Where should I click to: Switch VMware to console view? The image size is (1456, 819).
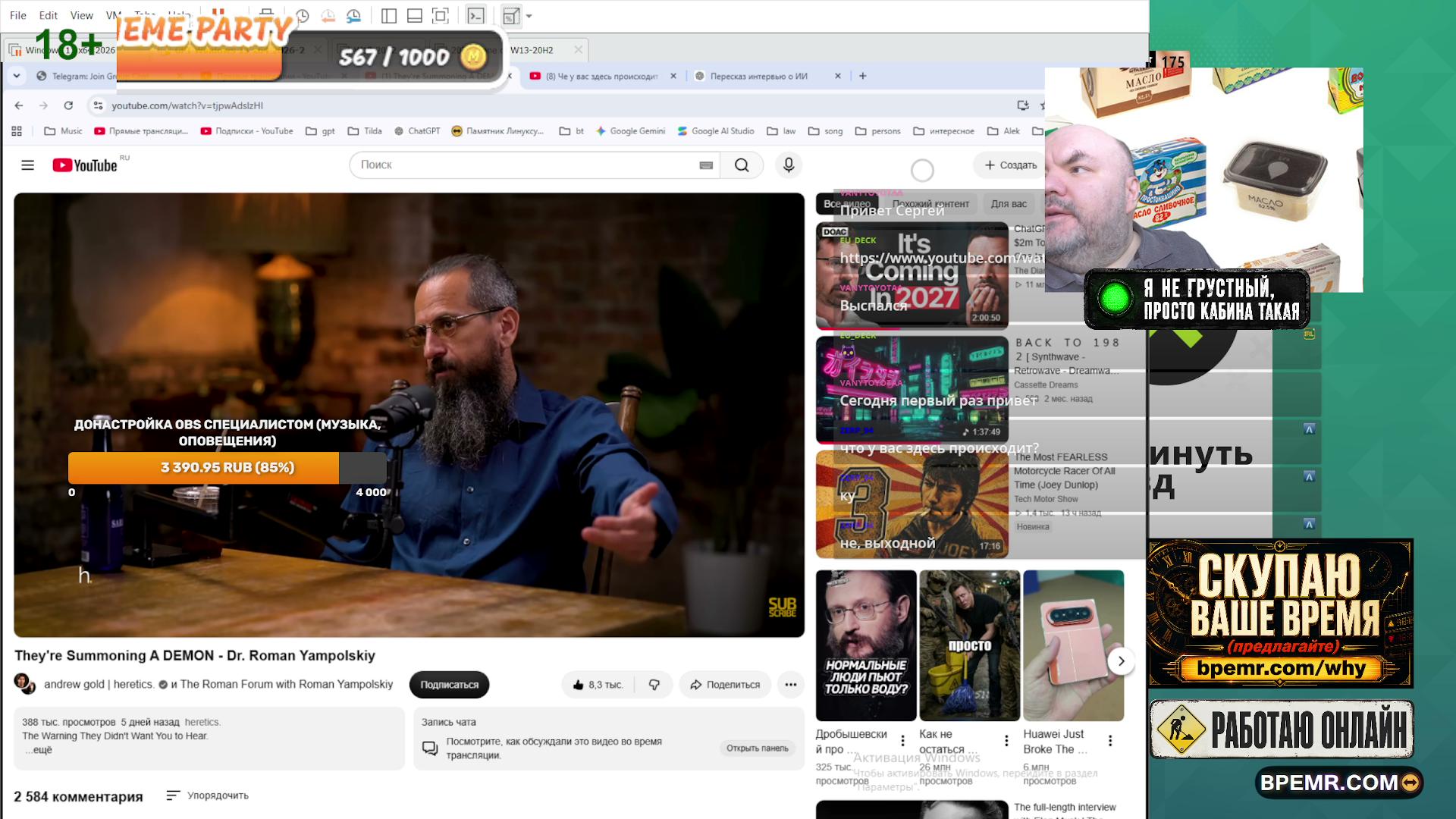point(475,15)
